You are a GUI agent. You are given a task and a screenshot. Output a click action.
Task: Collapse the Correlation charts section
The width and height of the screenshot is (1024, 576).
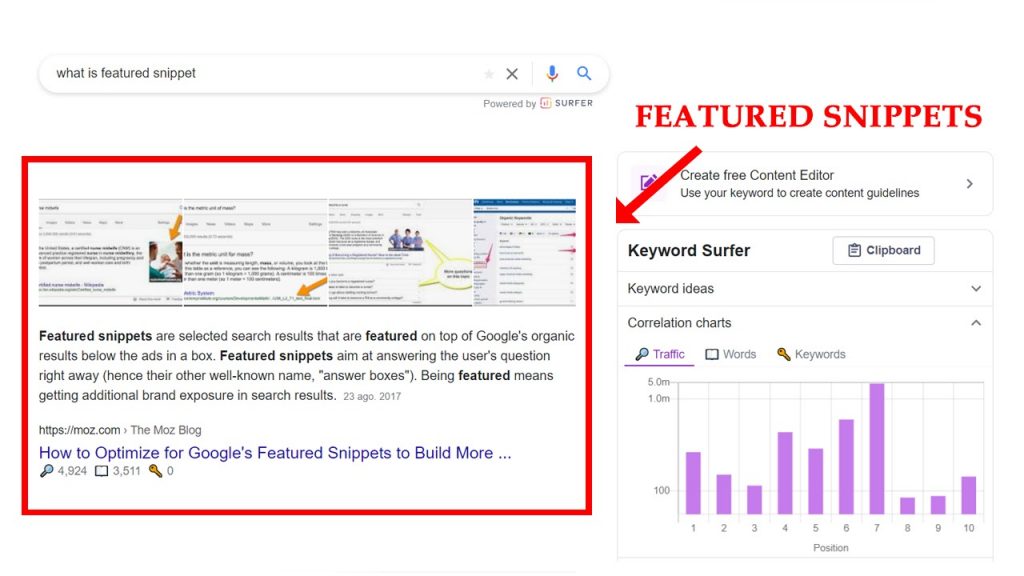coord(805,323)
